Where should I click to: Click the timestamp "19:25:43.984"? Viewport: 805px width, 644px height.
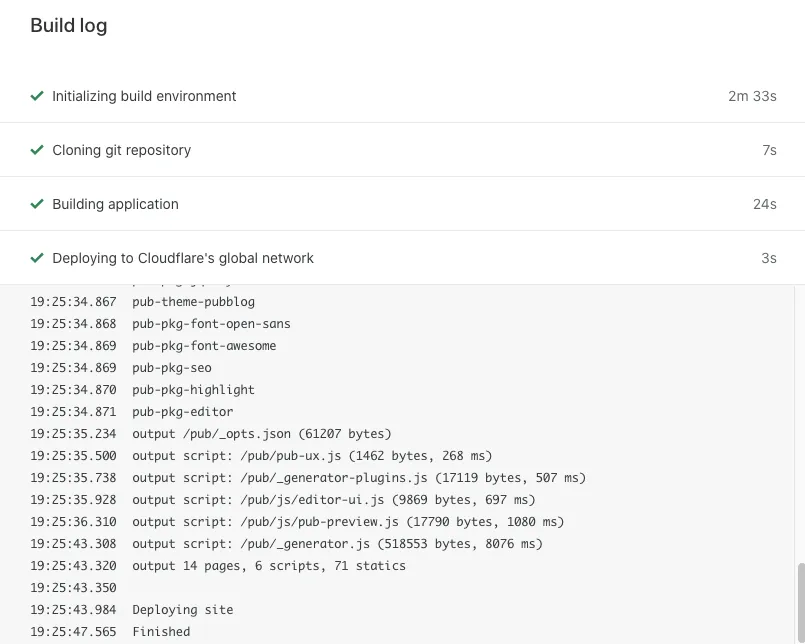coord(72,609)
